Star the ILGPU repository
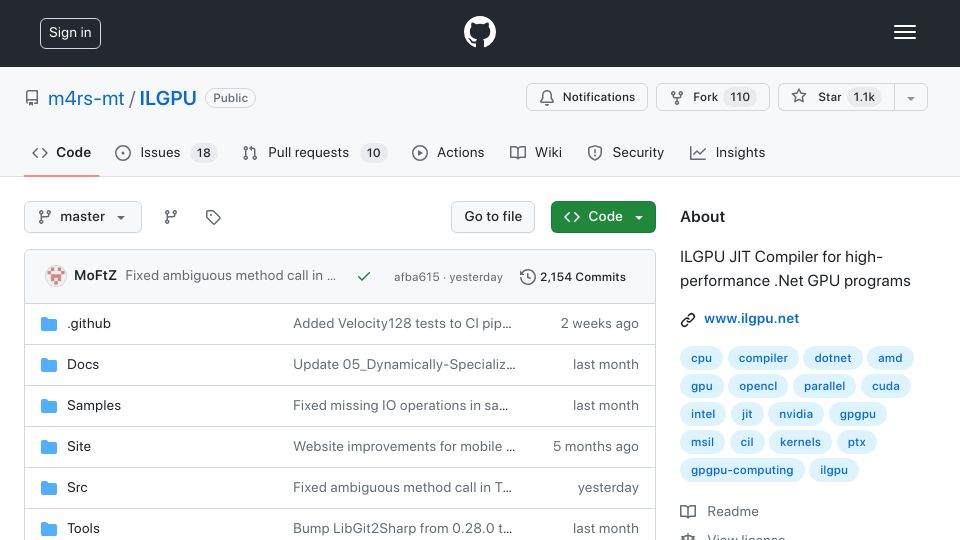960x540 pixels. coord(836,97)
